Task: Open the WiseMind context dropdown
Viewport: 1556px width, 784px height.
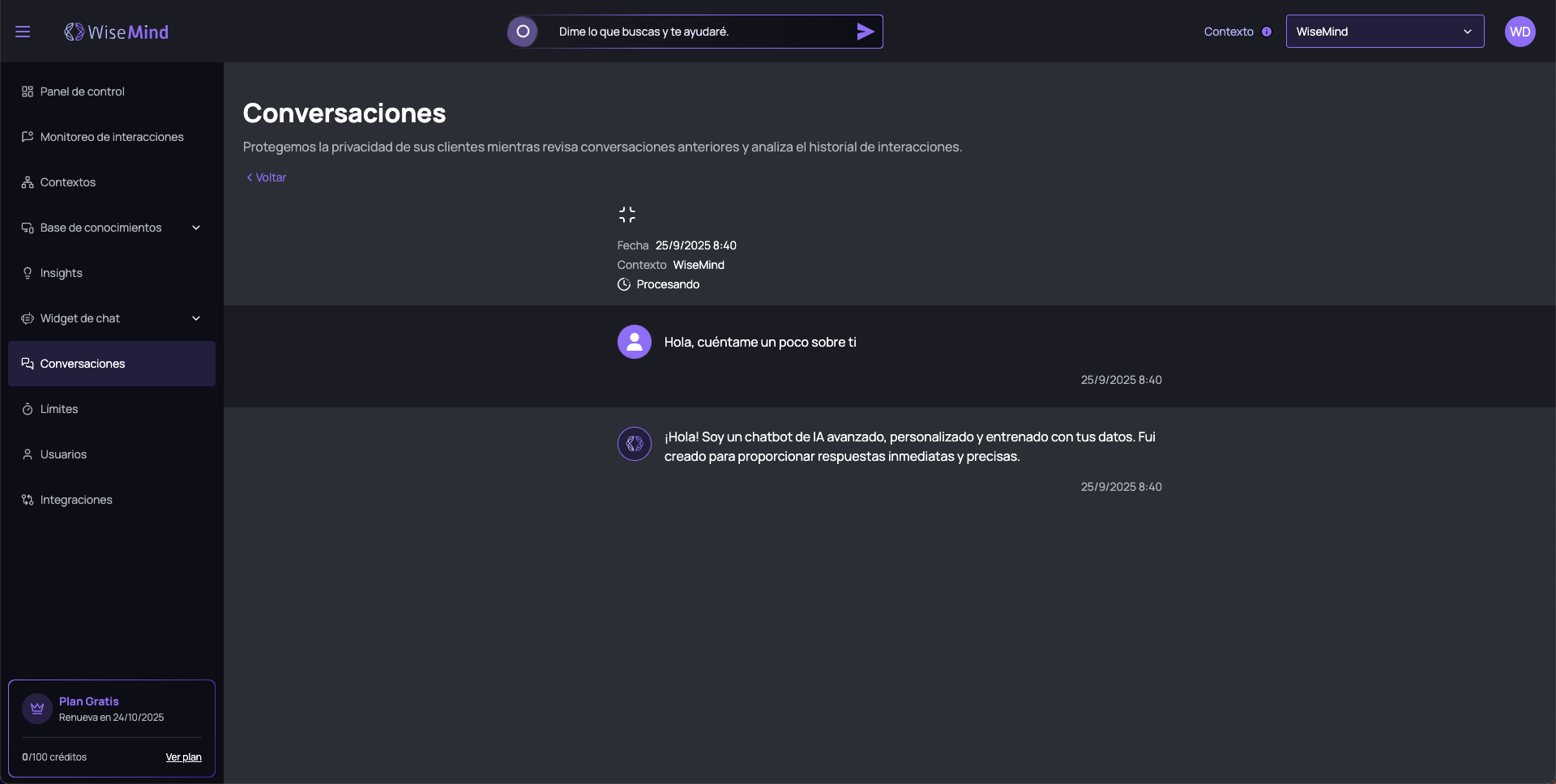Action: (x=1384, y=32)
